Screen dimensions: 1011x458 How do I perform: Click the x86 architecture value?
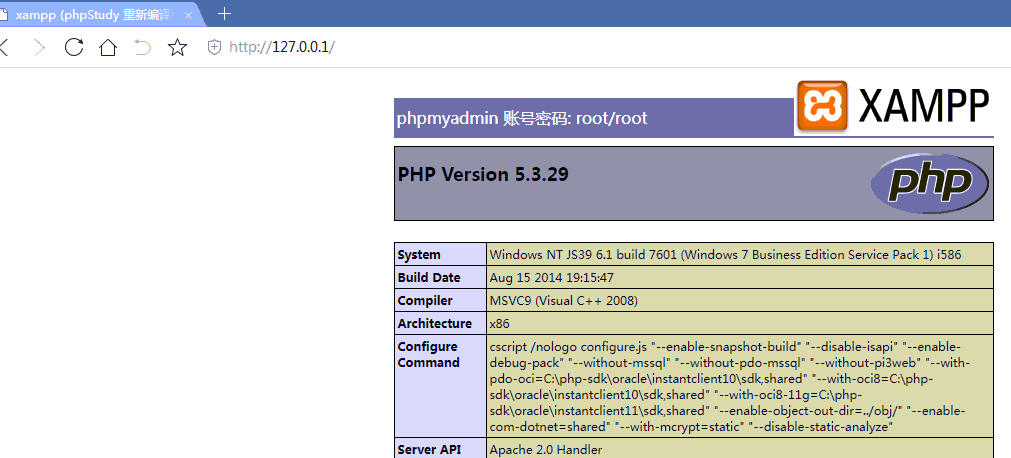click(x=500, y=324)
